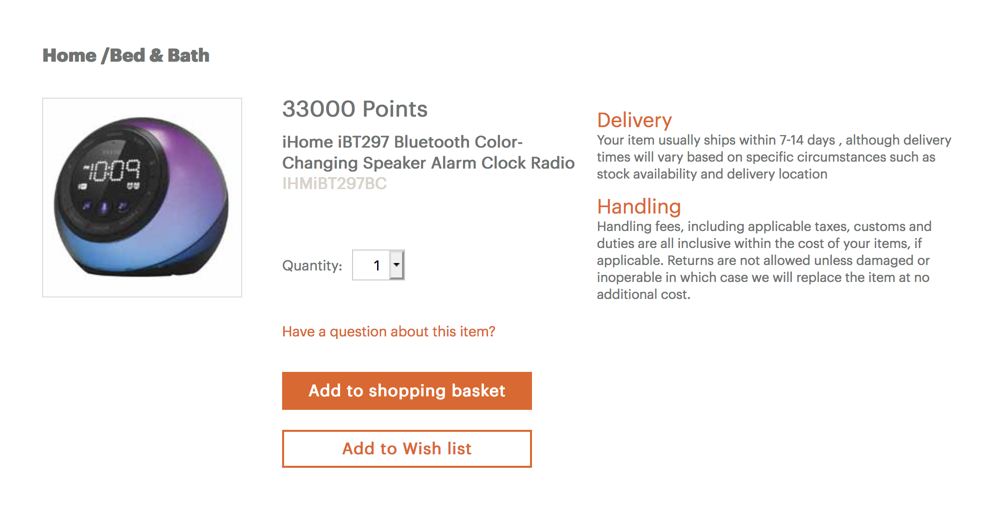Click the Delivery section heading
The height and width of the screenshot is (523, 993).
(634, 120)
